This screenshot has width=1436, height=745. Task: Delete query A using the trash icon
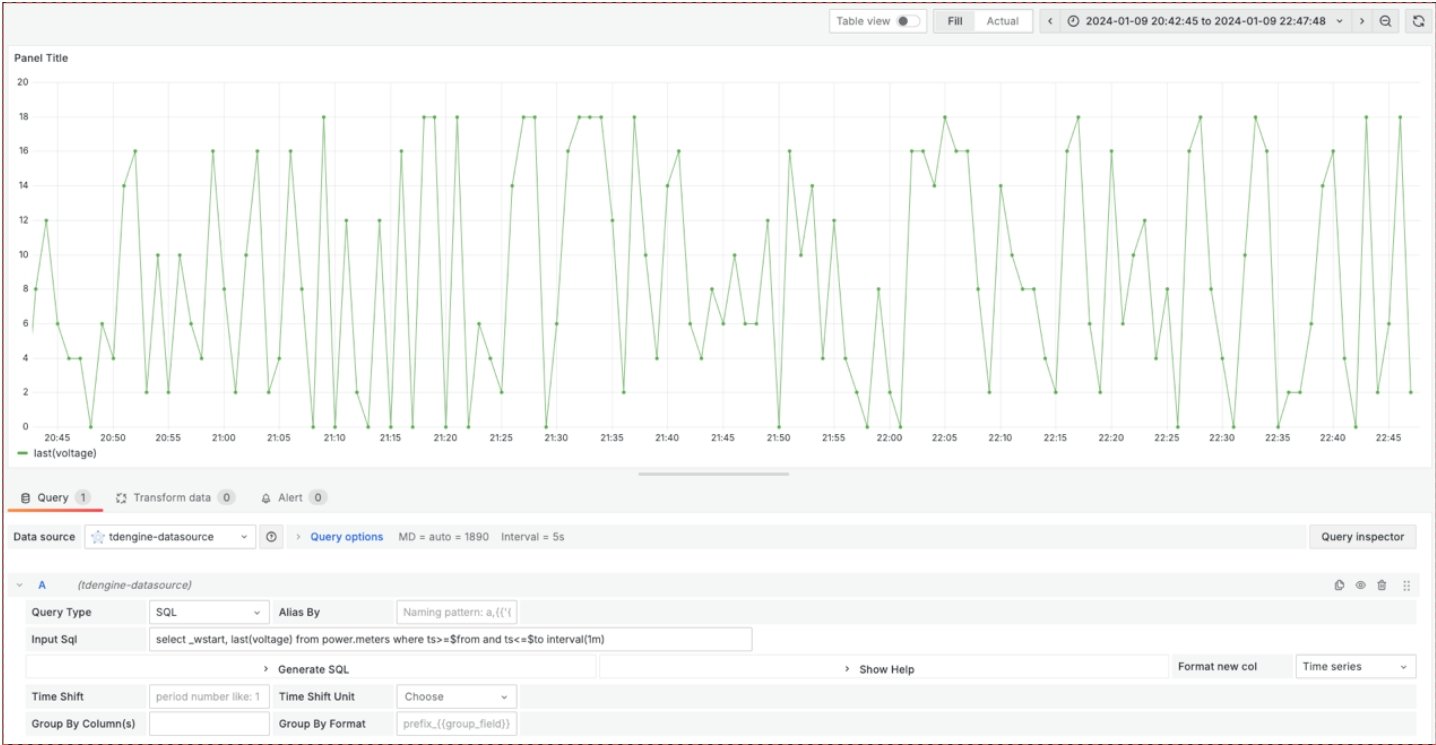coord(1382,585)
